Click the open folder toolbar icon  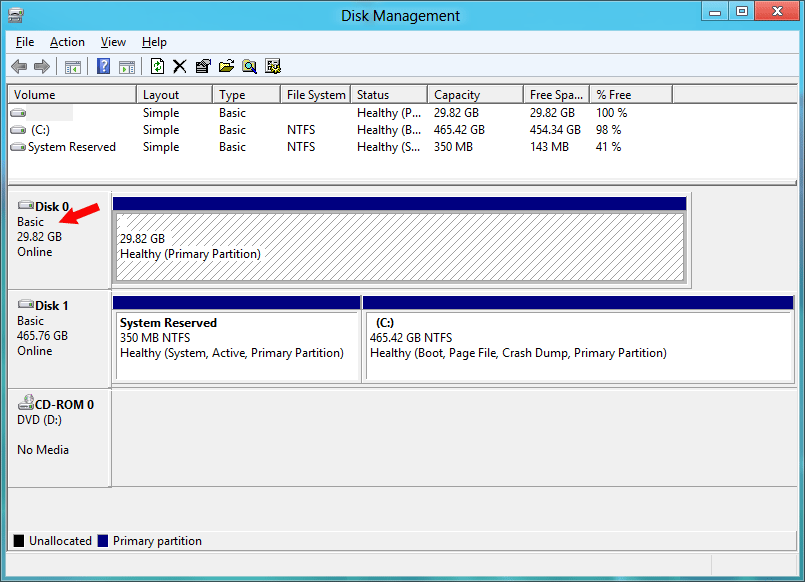[226, 67]
